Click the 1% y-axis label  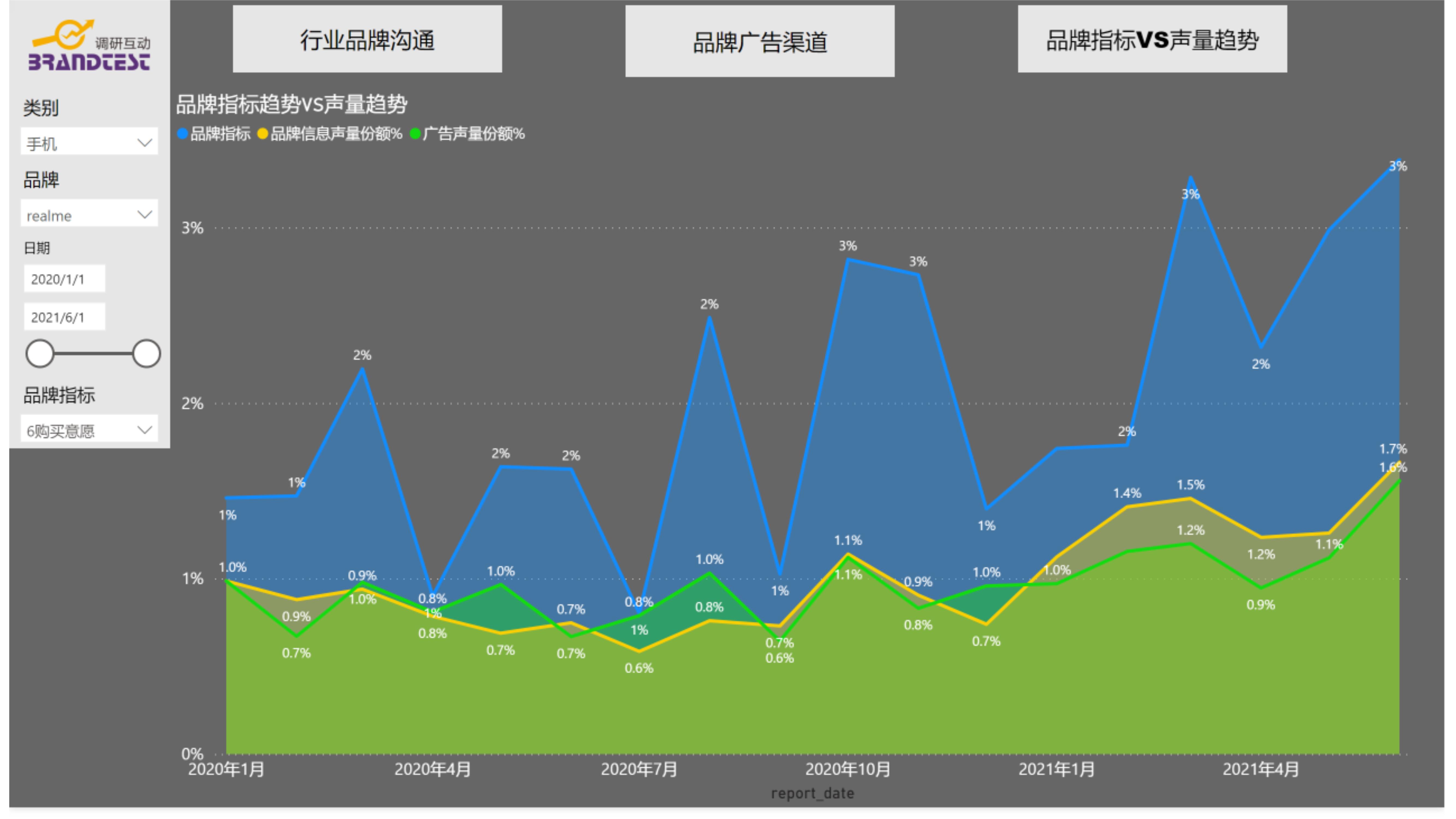coord(192,579)
